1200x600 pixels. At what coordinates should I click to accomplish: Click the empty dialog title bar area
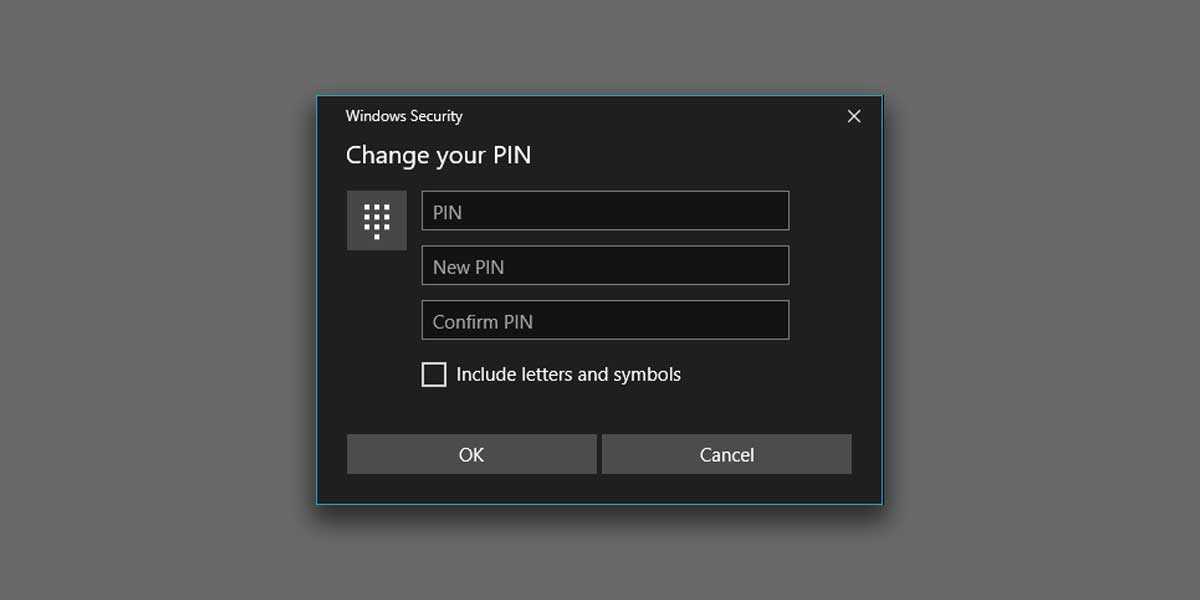click(x=650, y=116)
